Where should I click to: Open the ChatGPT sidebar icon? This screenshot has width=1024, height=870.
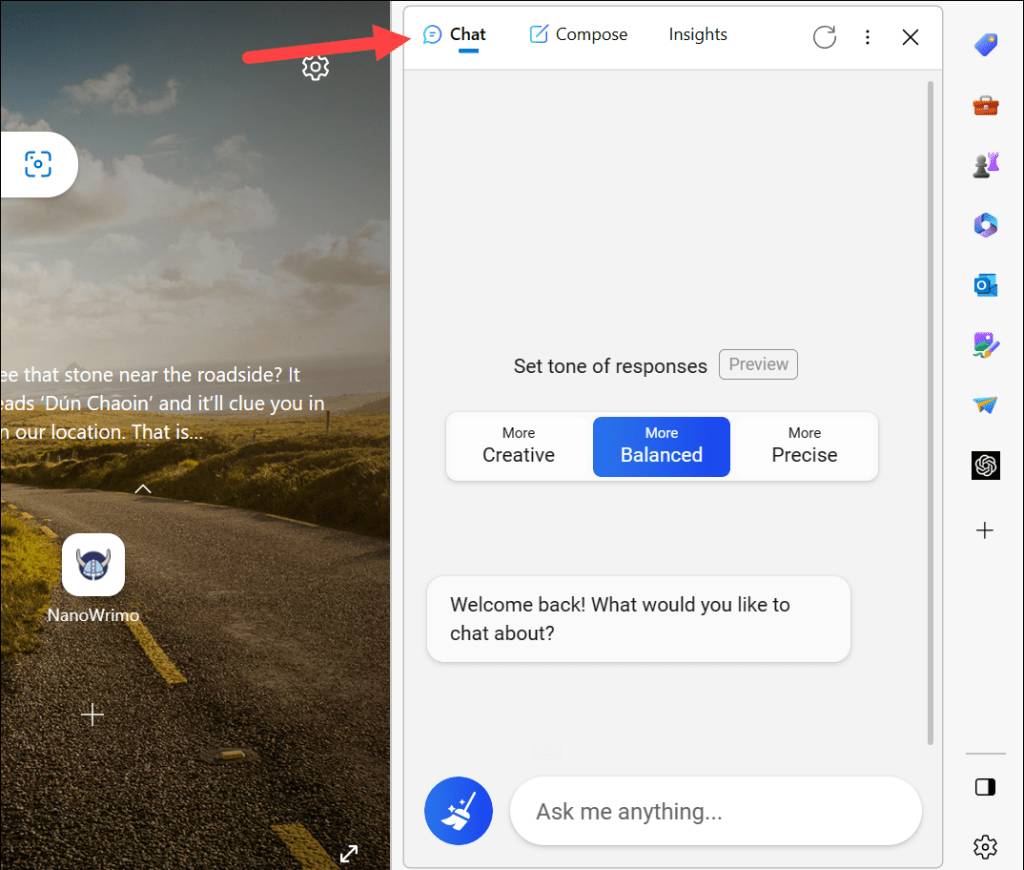pyautogui.click(x=985, y=465)
